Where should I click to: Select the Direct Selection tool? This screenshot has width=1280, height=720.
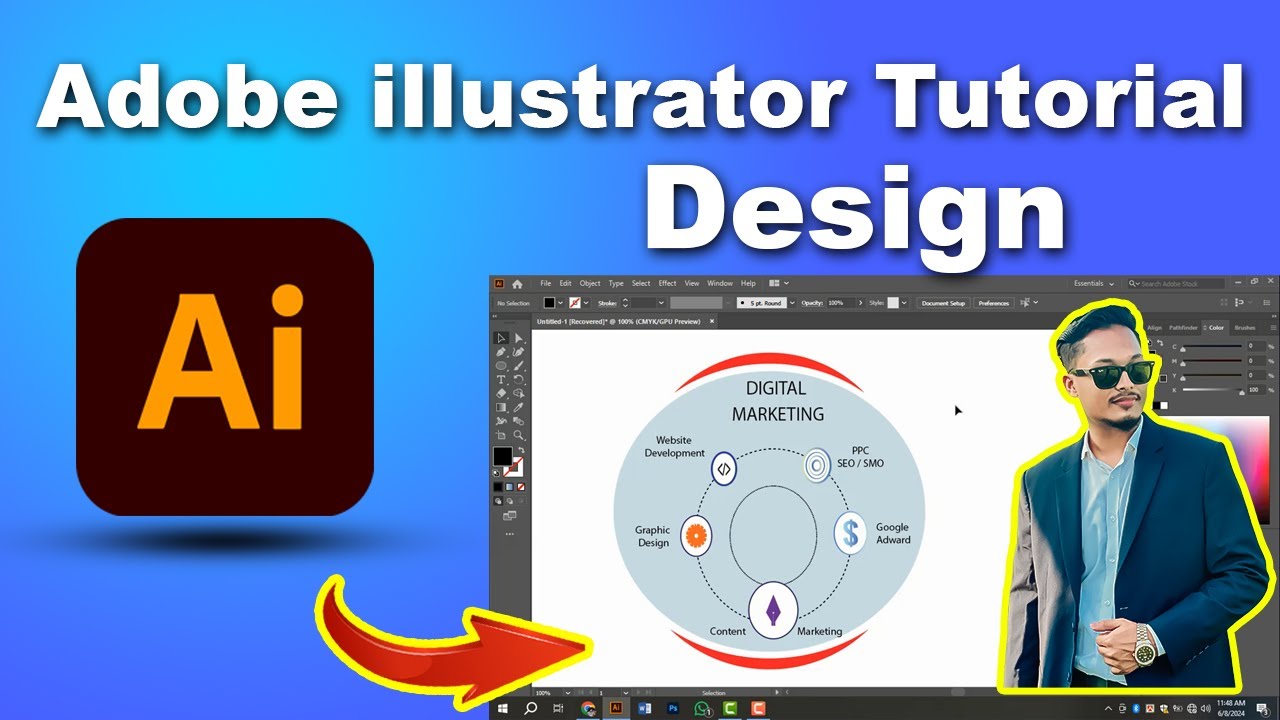coord(519,338)
